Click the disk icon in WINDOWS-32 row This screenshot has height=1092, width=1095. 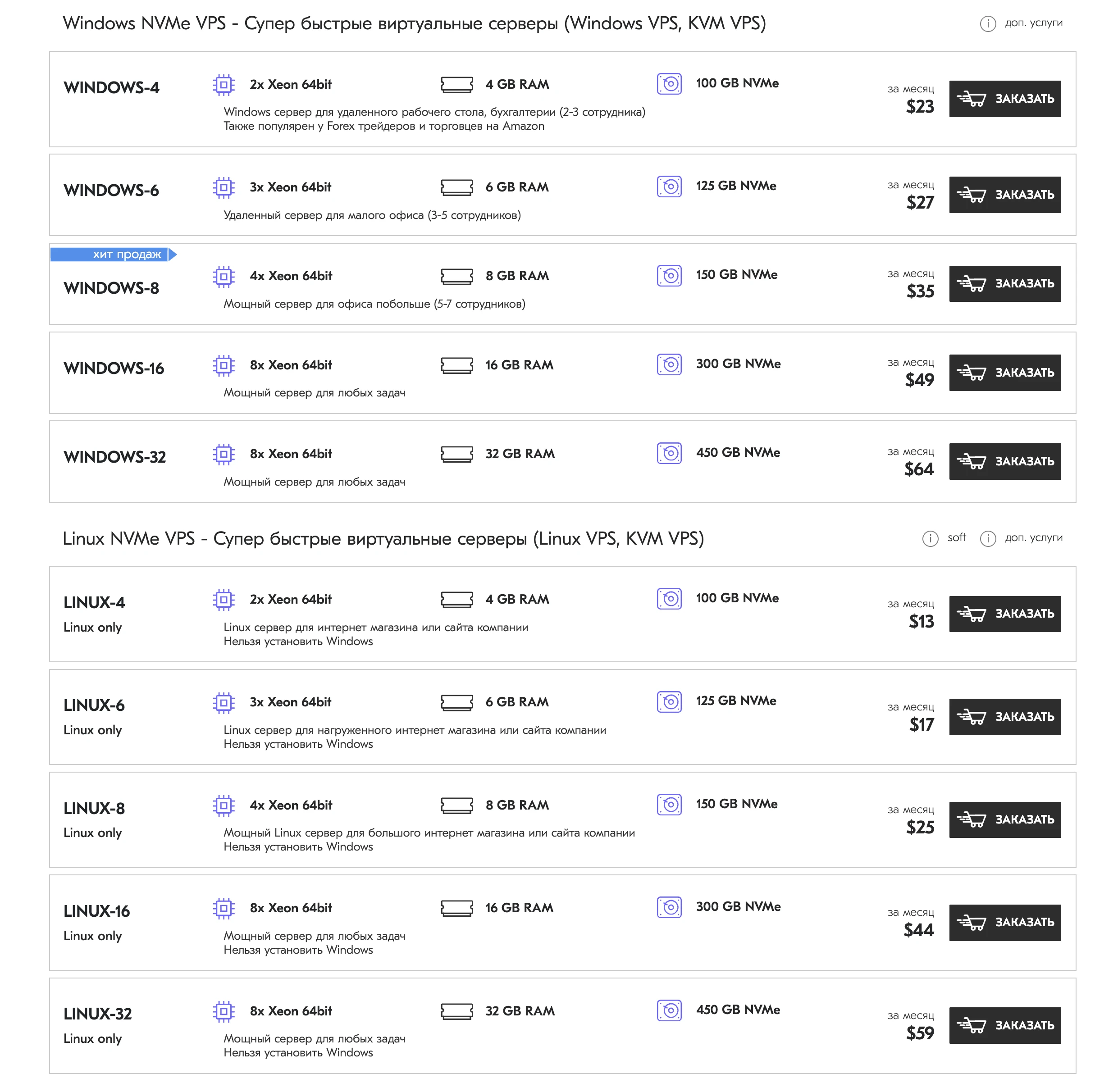(x=669, y=453)
